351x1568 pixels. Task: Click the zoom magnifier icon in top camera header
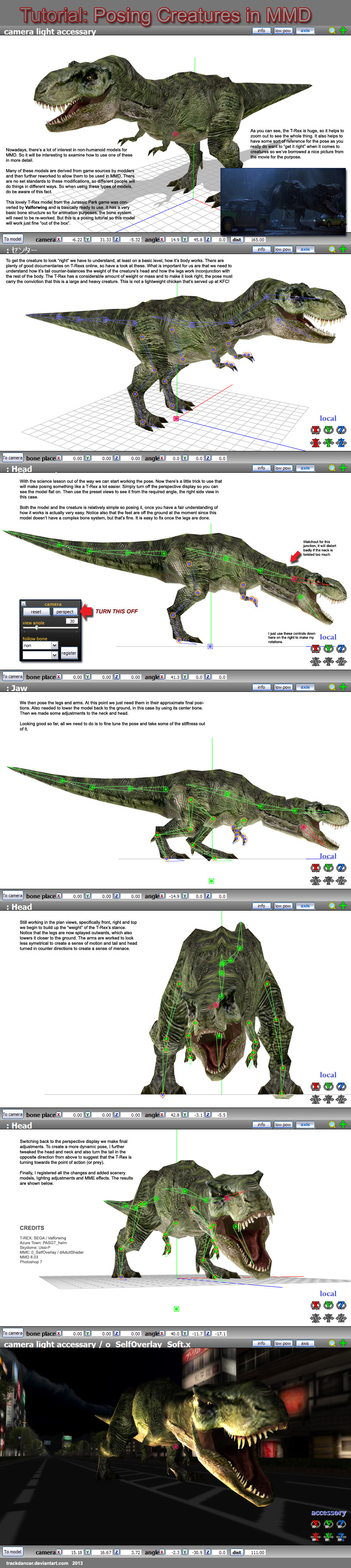(x=332, y=31)
